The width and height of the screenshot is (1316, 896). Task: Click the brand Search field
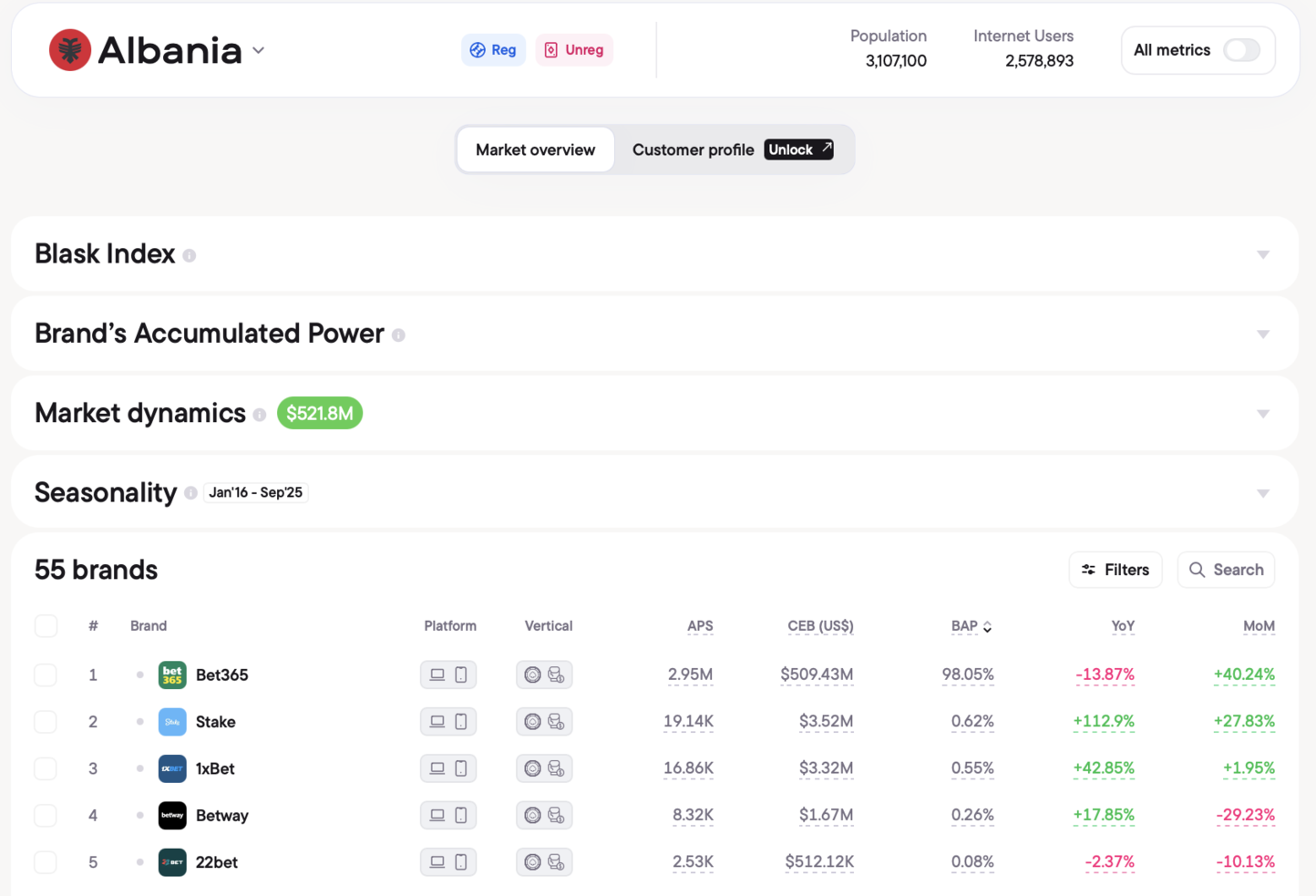click(1226, 570)
